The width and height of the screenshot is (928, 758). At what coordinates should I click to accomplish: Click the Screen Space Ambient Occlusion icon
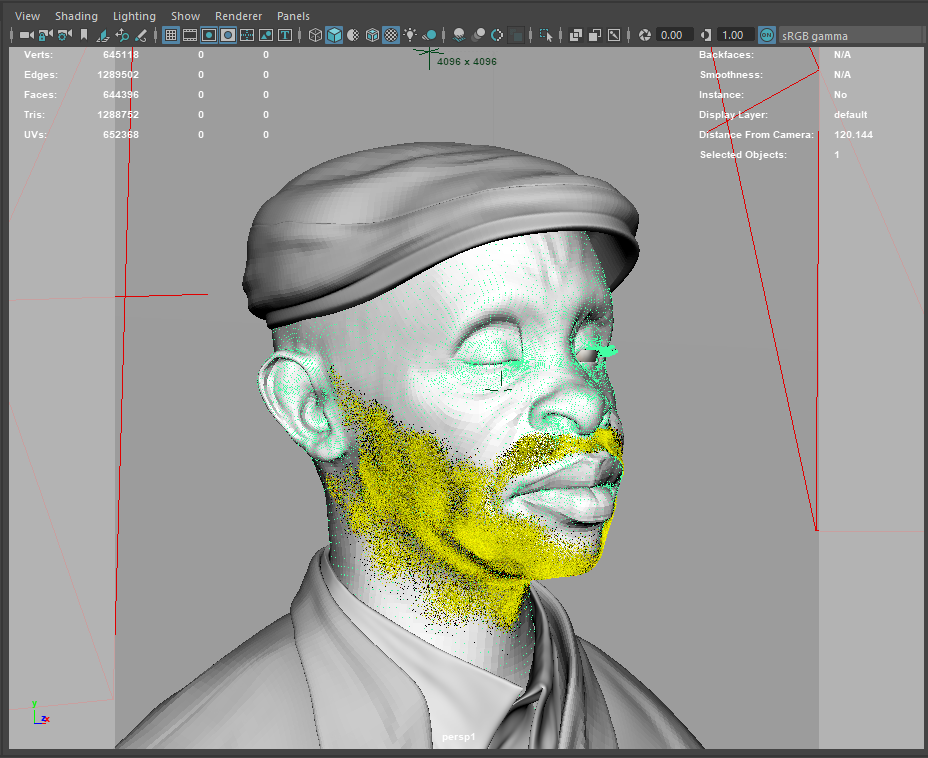pyautogui.click(x=459, y=36)
